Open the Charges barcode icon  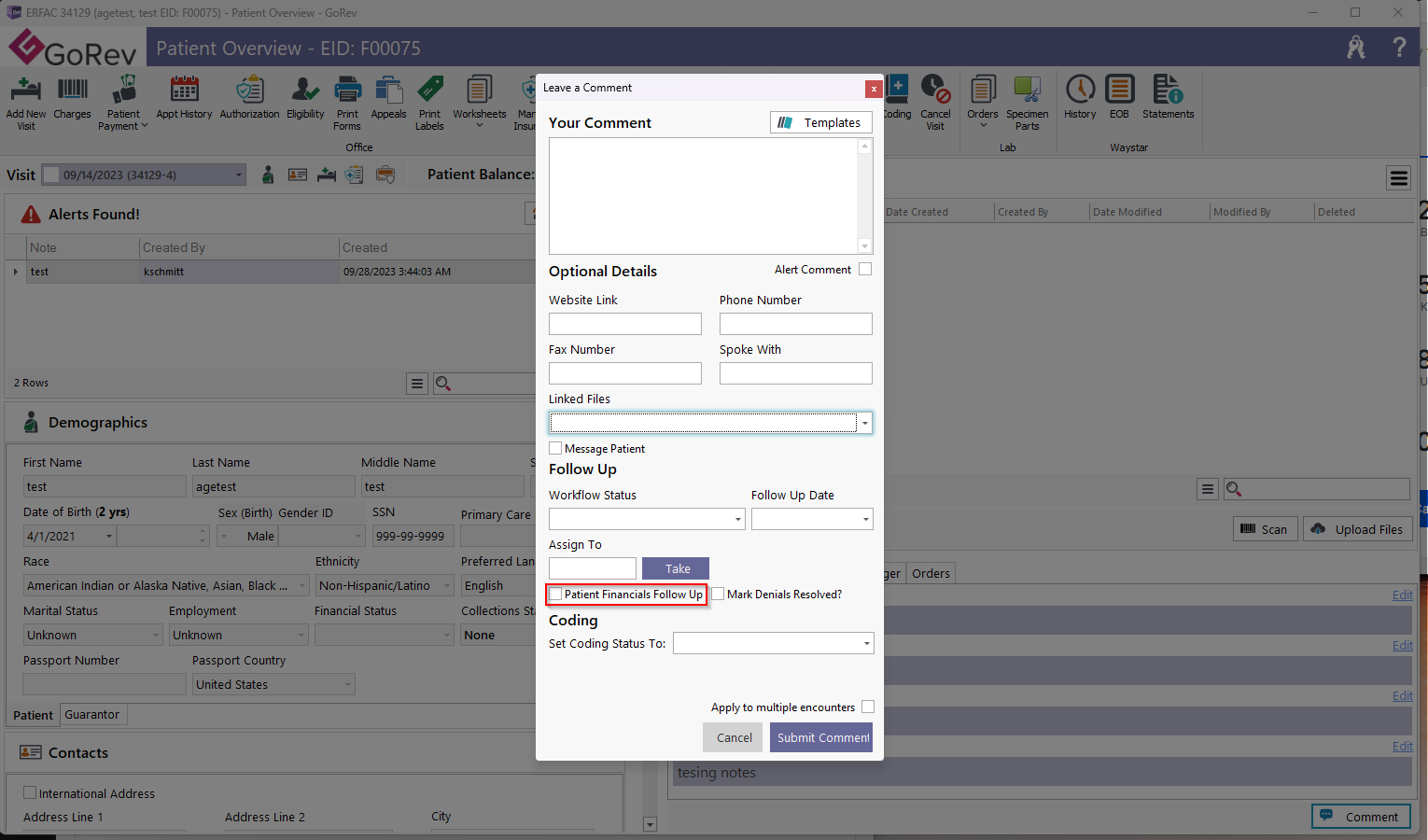72,97
